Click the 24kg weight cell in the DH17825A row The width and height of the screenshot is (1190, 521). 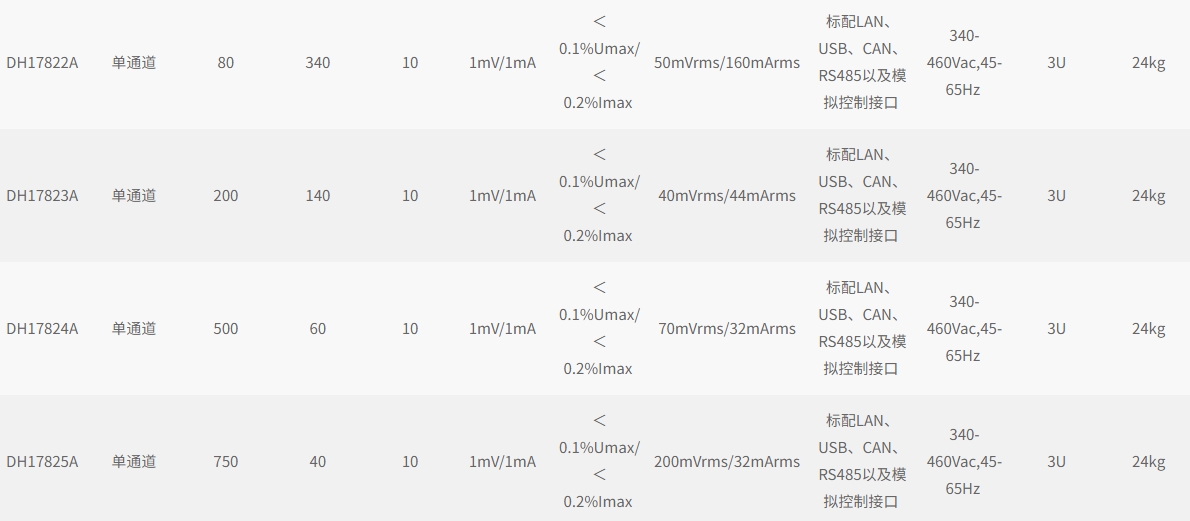1148,461
